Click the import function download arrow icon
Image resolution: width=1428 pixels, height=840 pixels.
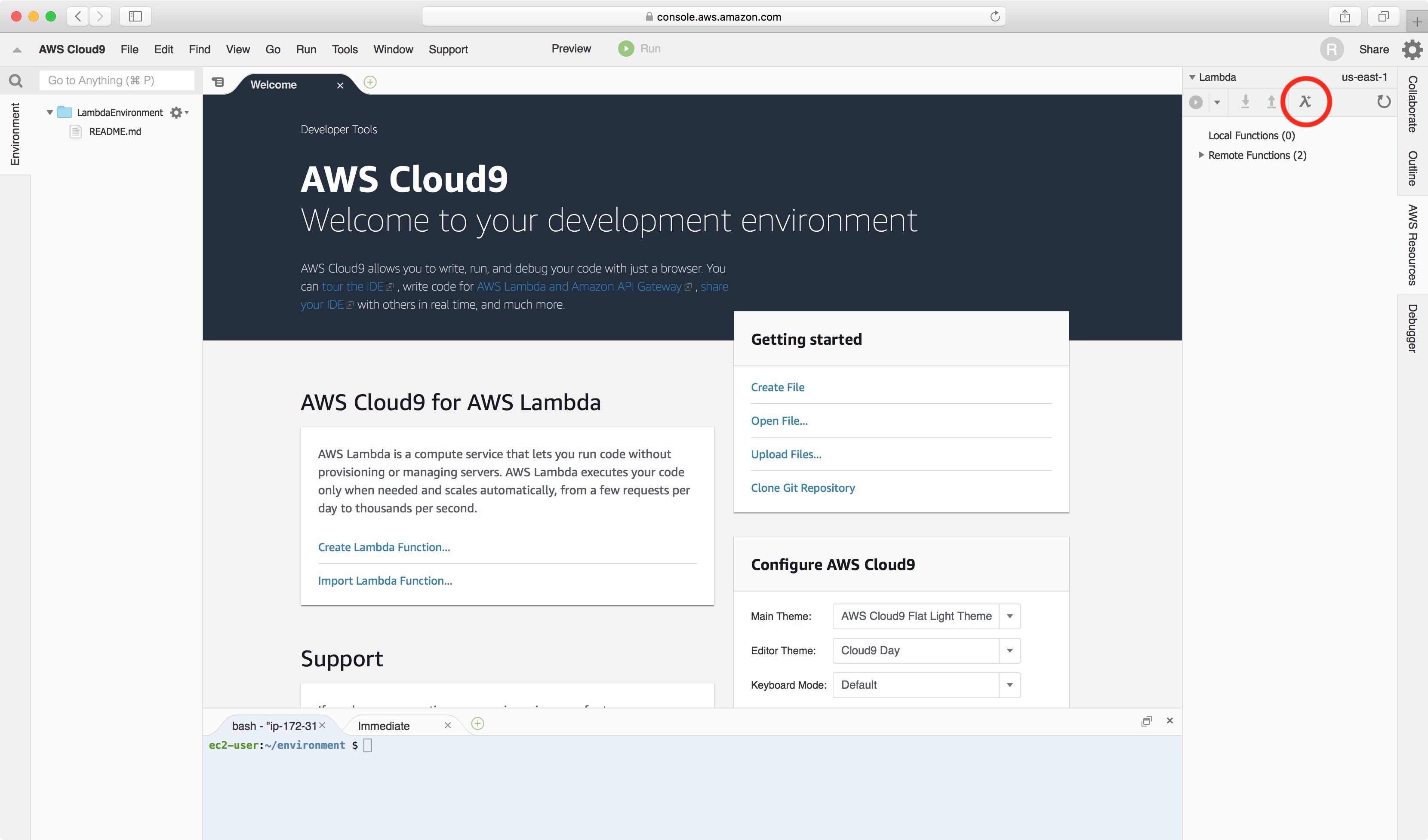point(1245,101)
